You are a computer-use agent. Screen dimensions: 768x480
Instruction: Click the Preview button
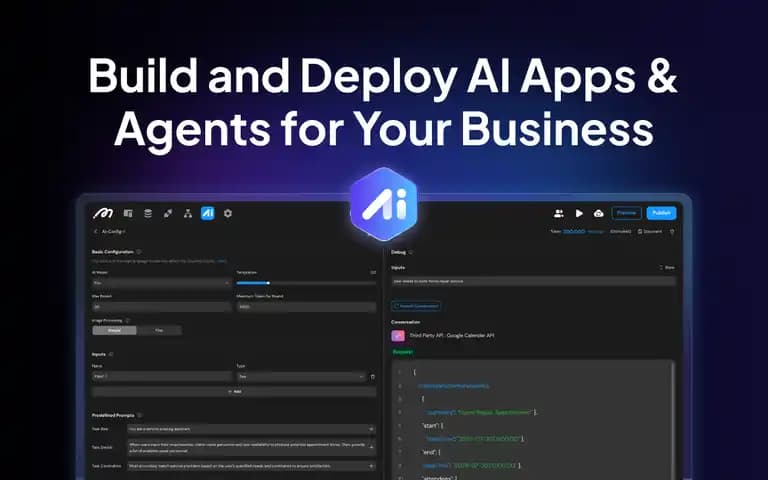click(x=626, y=213)
